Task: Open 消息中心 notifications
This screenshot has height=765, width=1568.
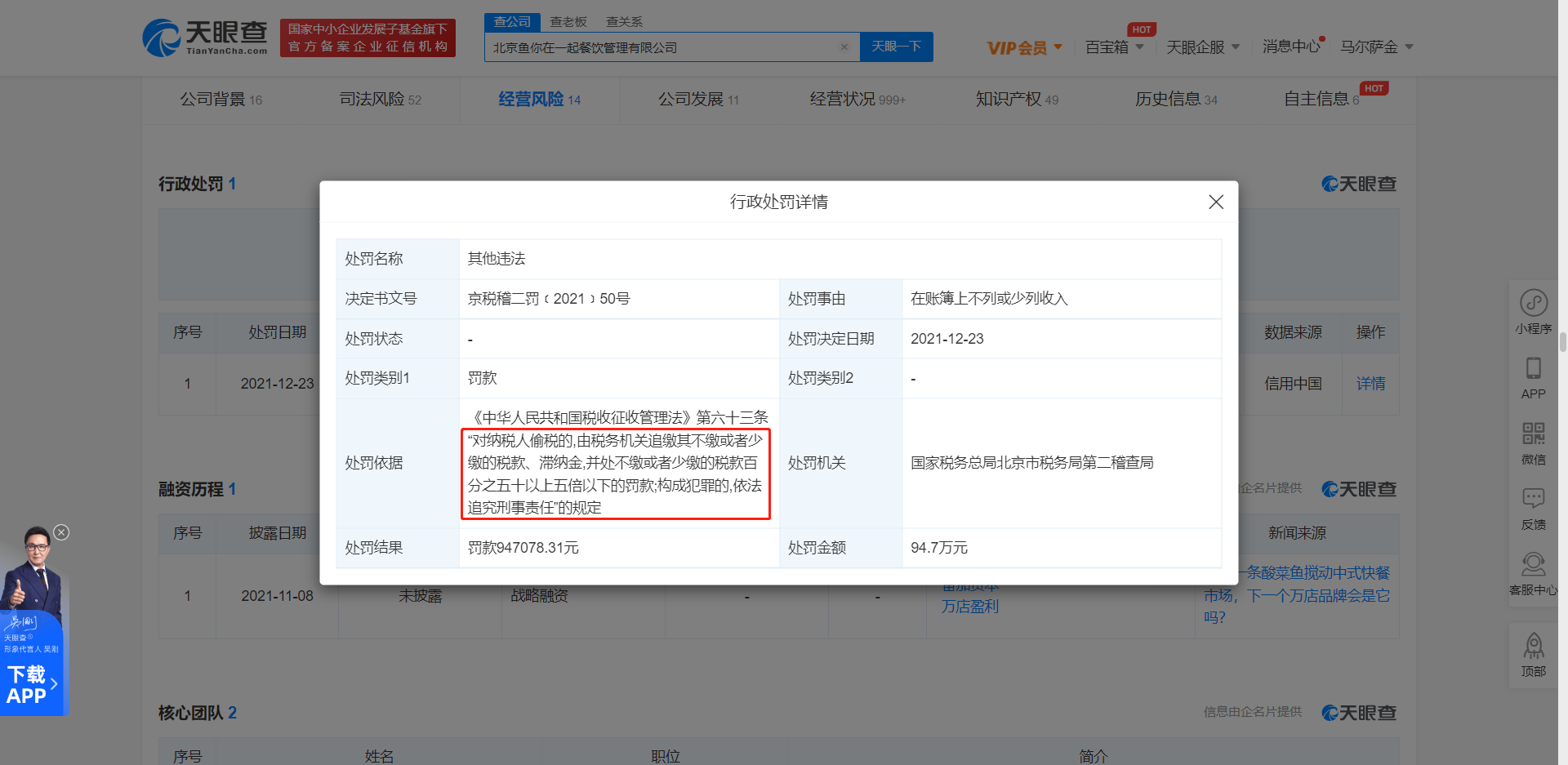Action: click(x=1292, y=47)
